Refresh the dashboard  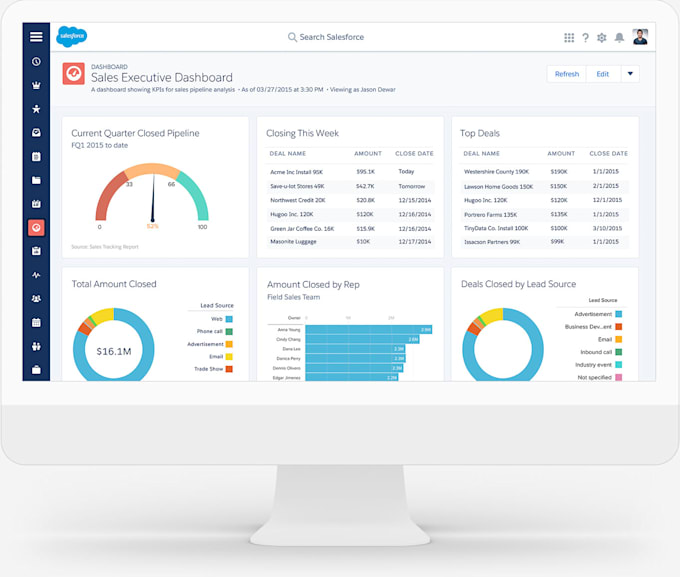click(567, 74)
